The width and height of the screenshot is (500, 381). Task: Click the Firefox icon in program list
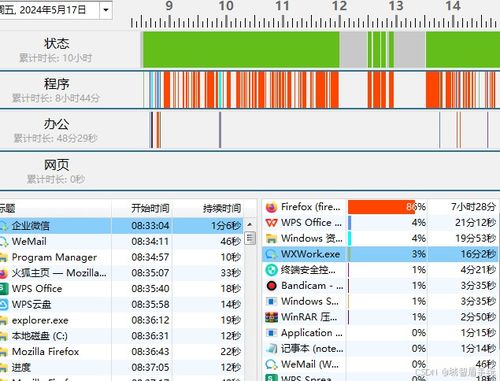271,207
